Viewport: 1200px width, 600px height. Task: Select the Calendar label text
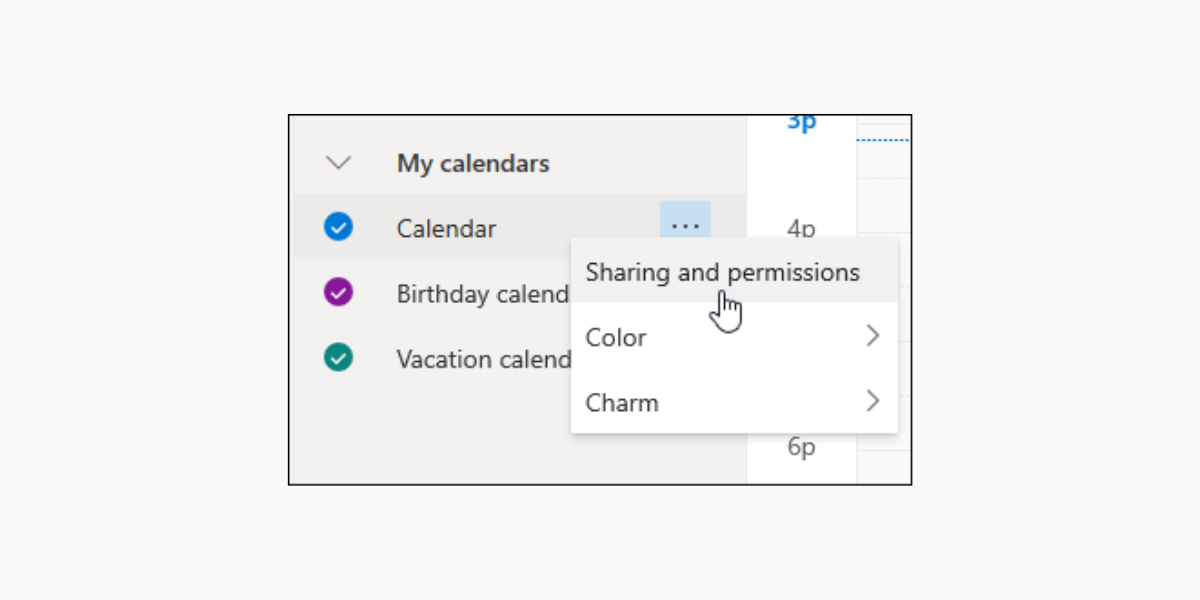446,228
